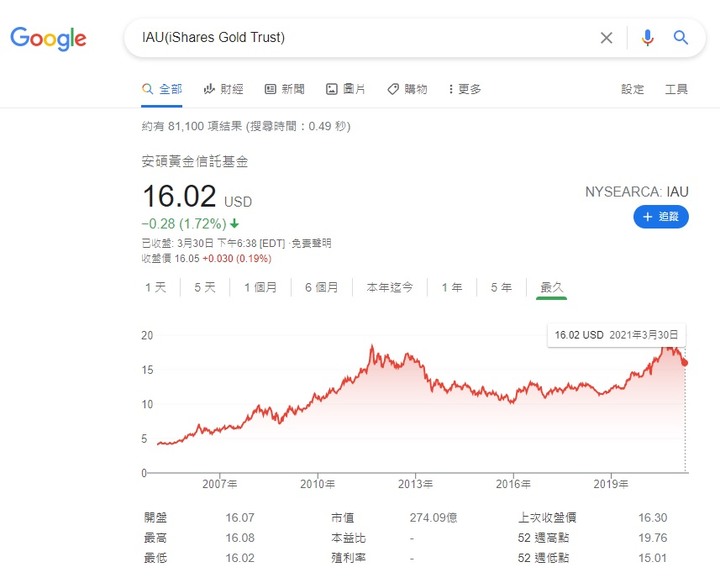Click the green down arrow icon
Screen dimensions: 720x583
(x=235, y=224)
